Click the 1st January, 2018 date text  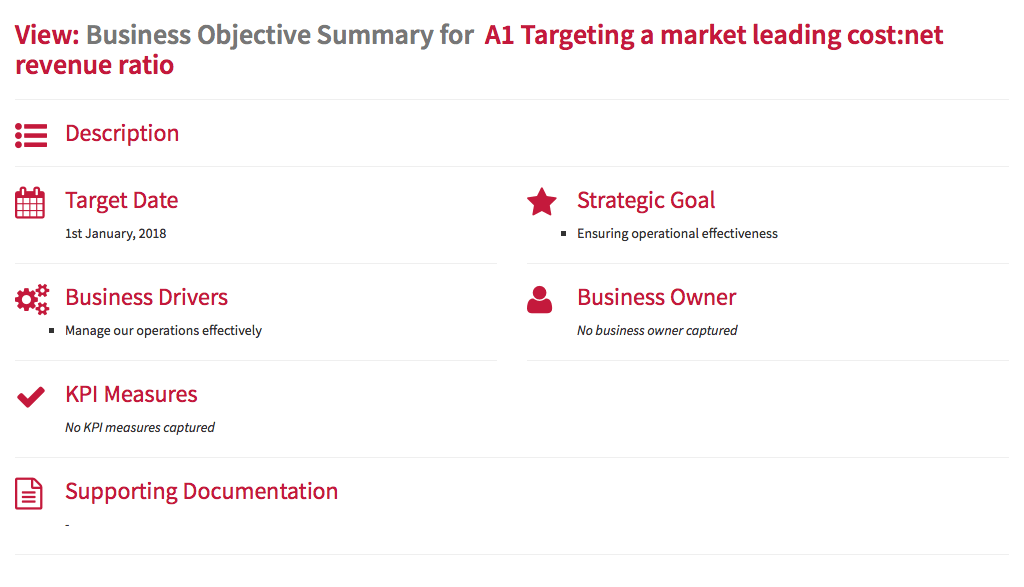coord(116,234)
